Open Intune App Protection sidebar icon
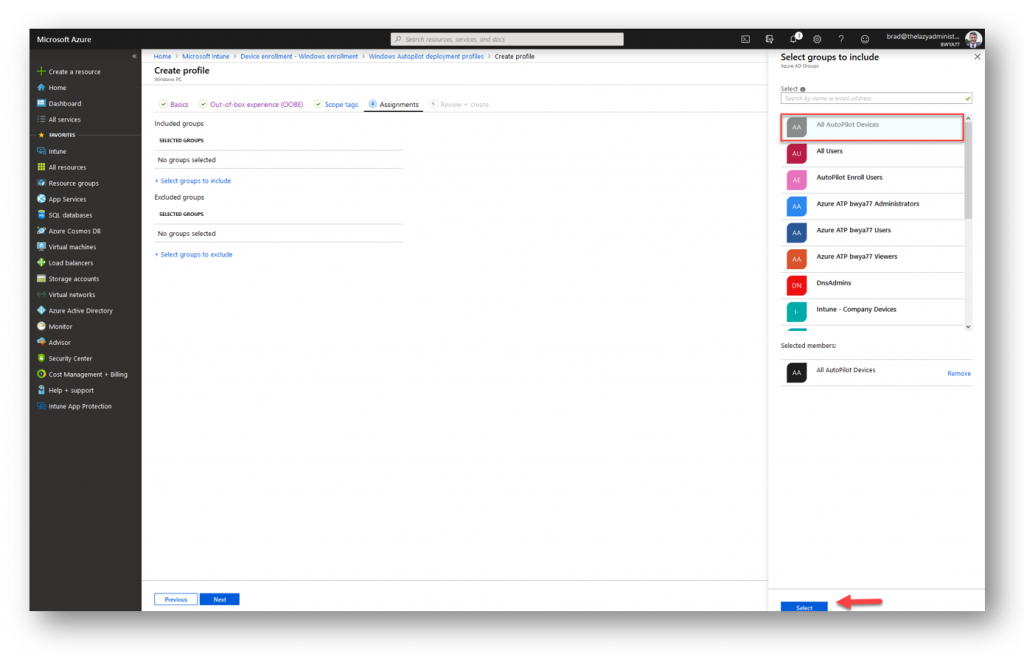 [x=41, y=406]
